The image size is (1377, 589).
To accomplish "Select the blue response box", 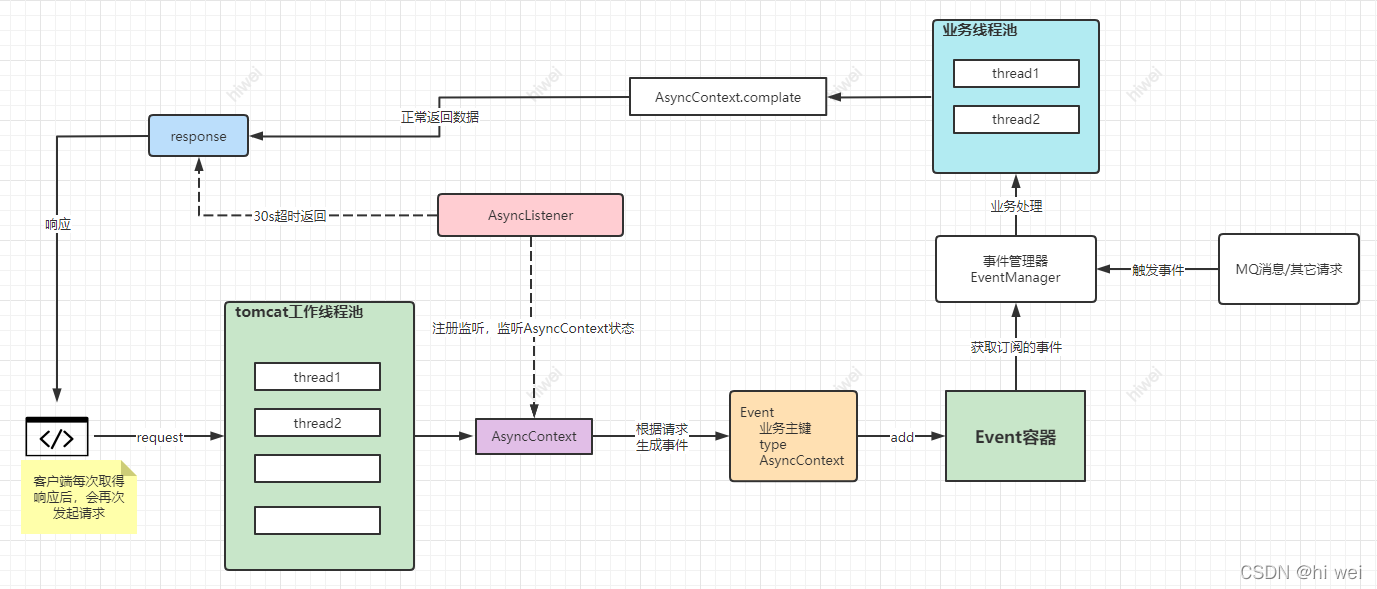I will coord(198,136).
